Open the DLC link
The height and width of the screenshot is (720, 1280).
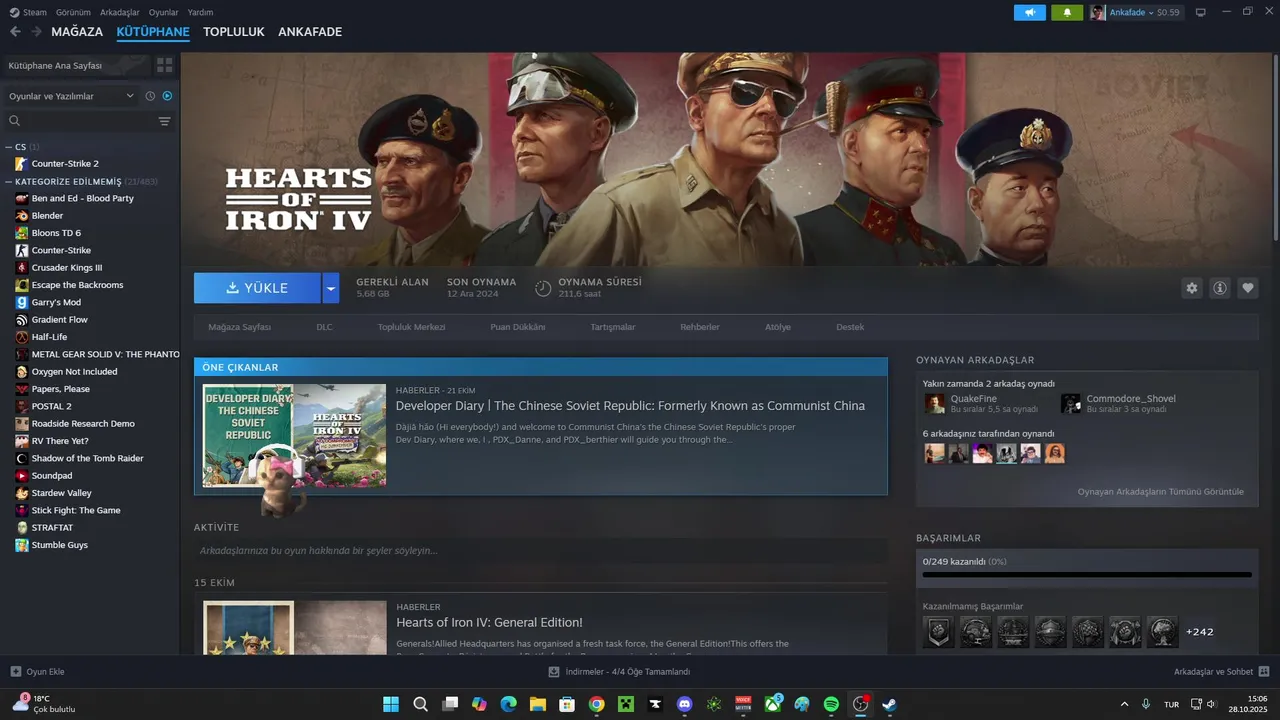click(x=324, y=327)
